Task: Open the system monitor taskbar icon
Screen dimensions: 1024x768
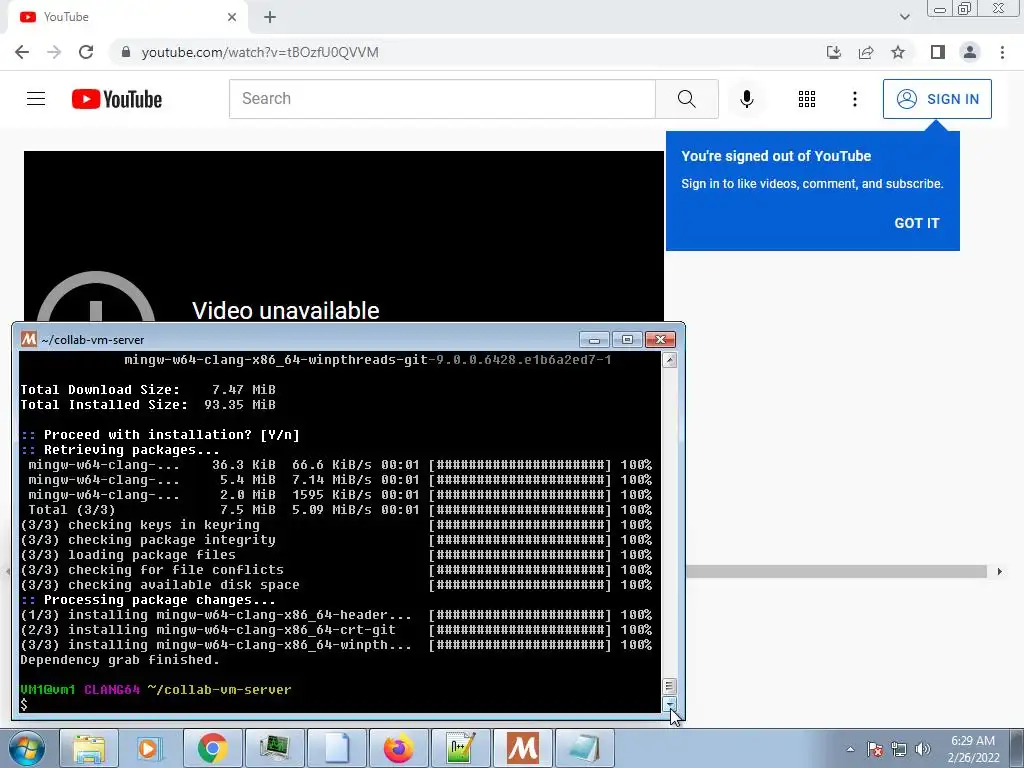Action: (x=275, y=748)
